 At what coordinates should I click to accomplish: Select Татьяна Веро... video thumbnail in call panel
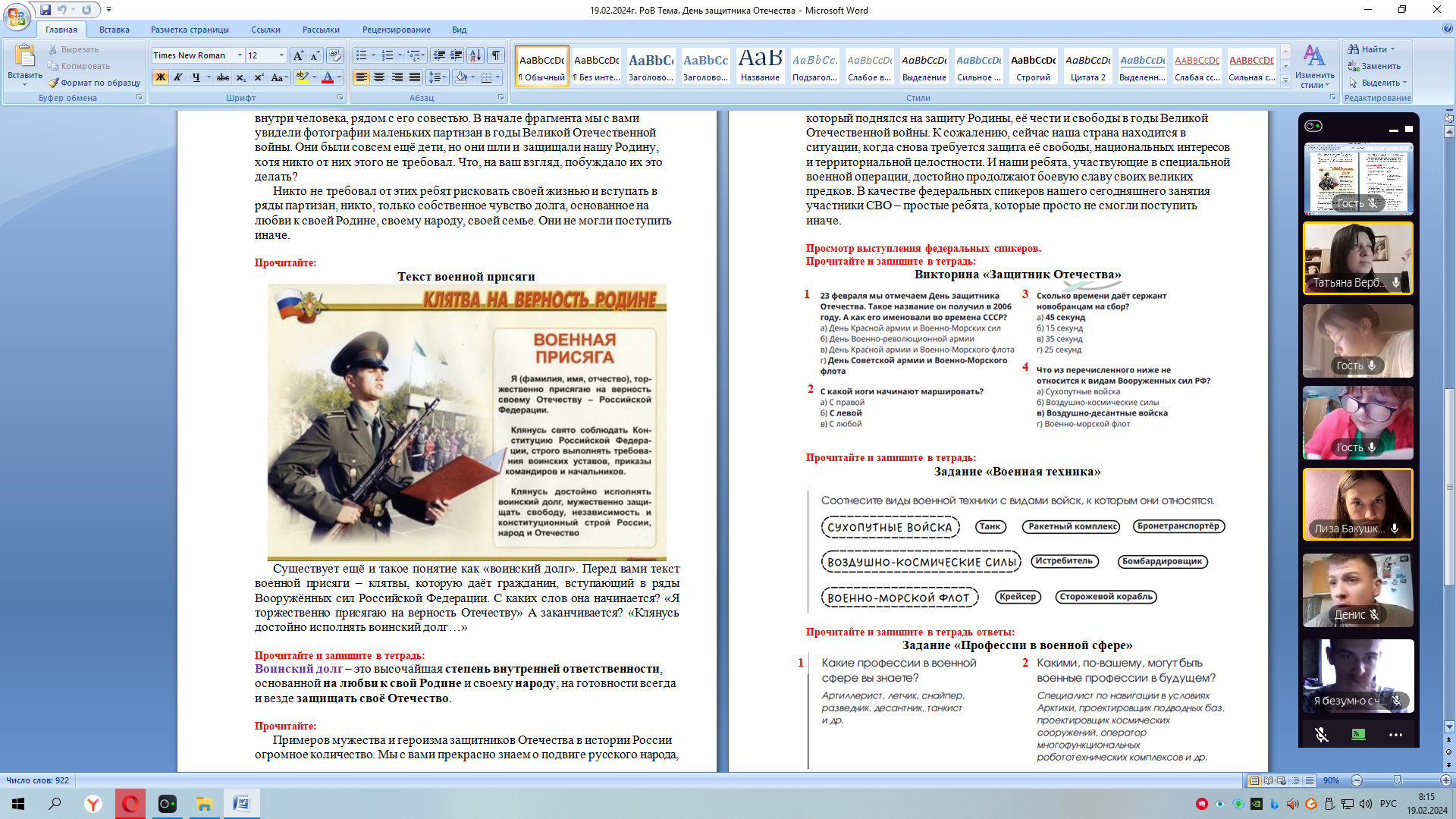coord(1358,258)
